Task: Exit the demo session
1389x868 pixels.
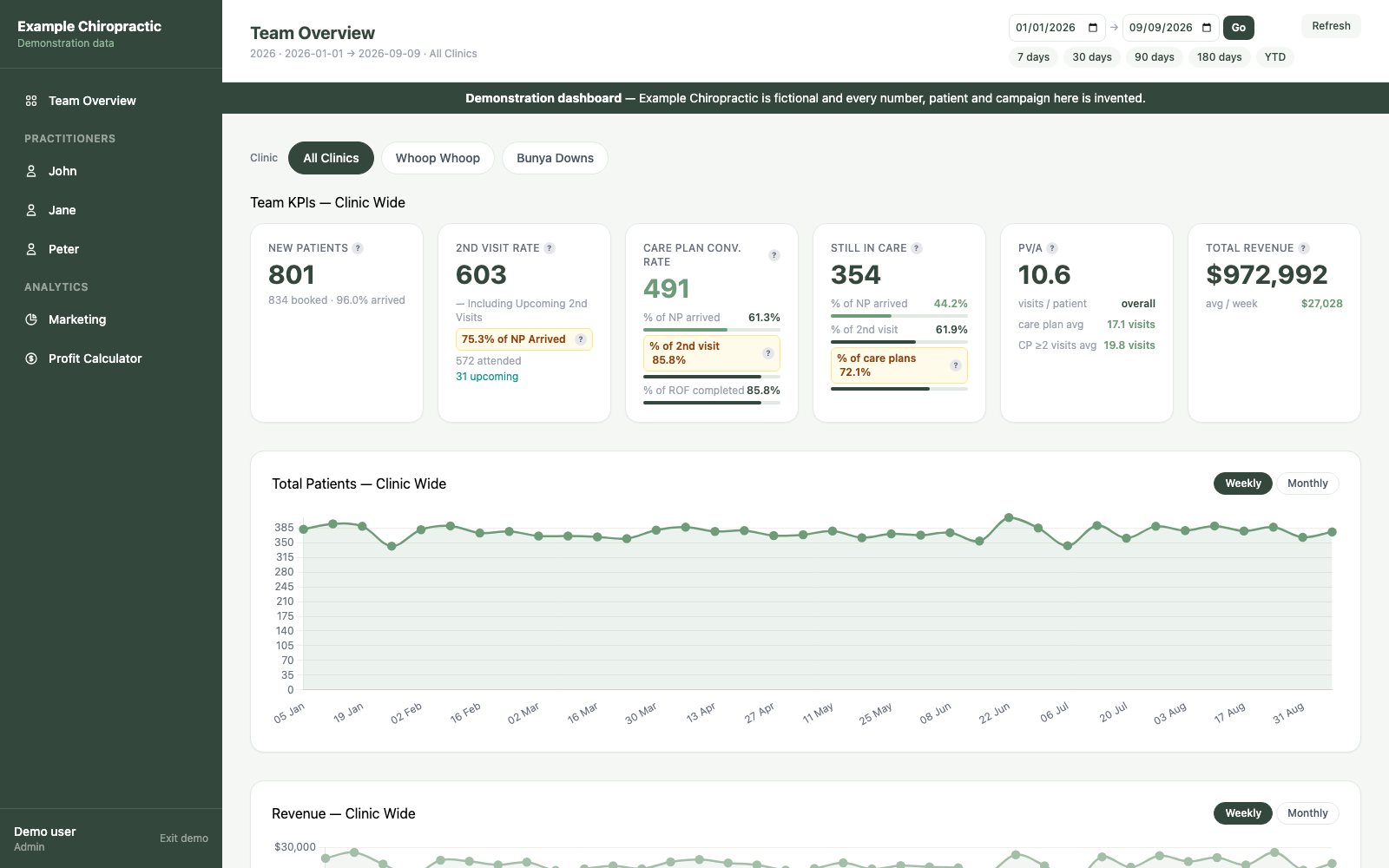Action: coord(184,838)
